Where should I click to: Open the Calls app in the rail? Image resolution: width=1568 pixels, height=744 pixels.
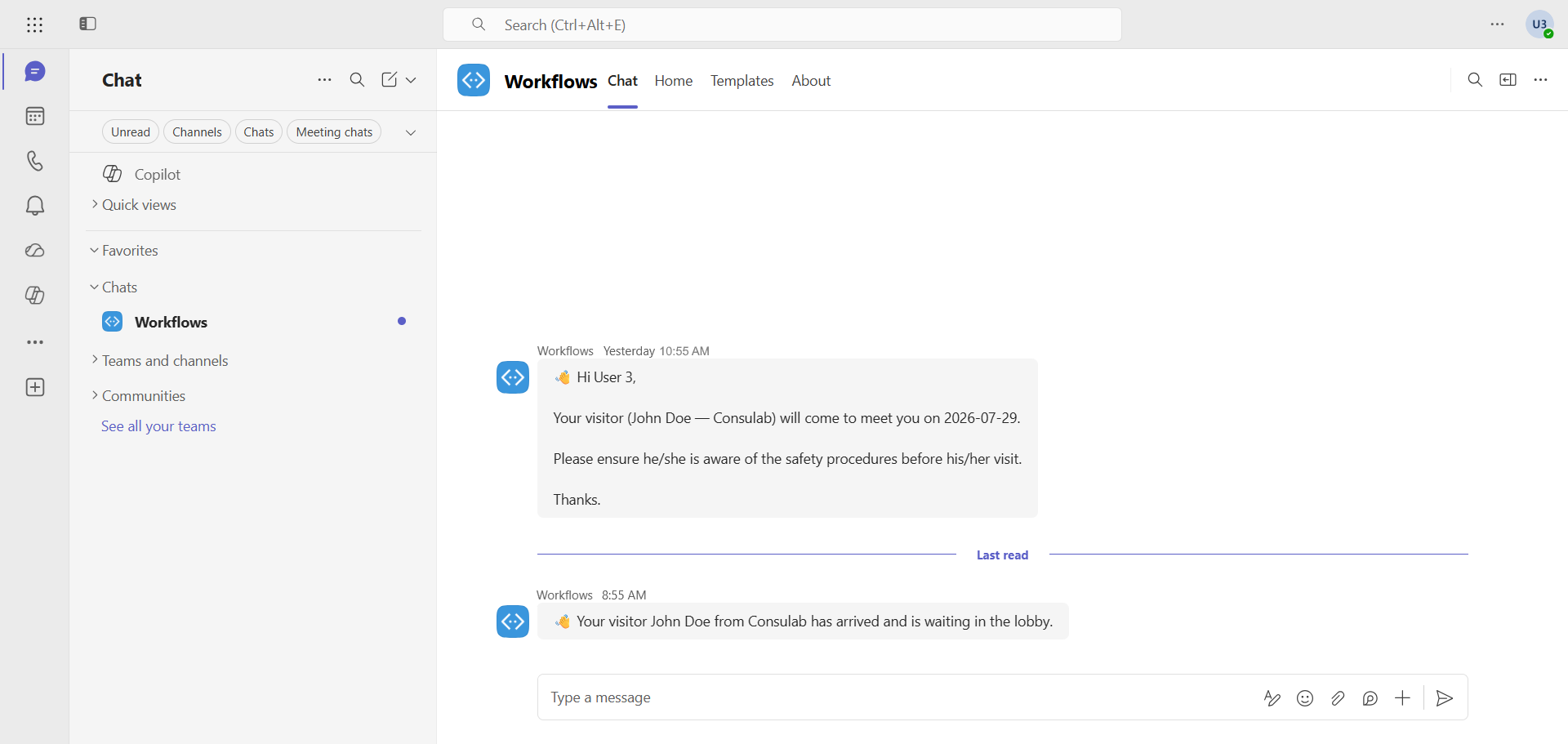(x=34, y=161)
